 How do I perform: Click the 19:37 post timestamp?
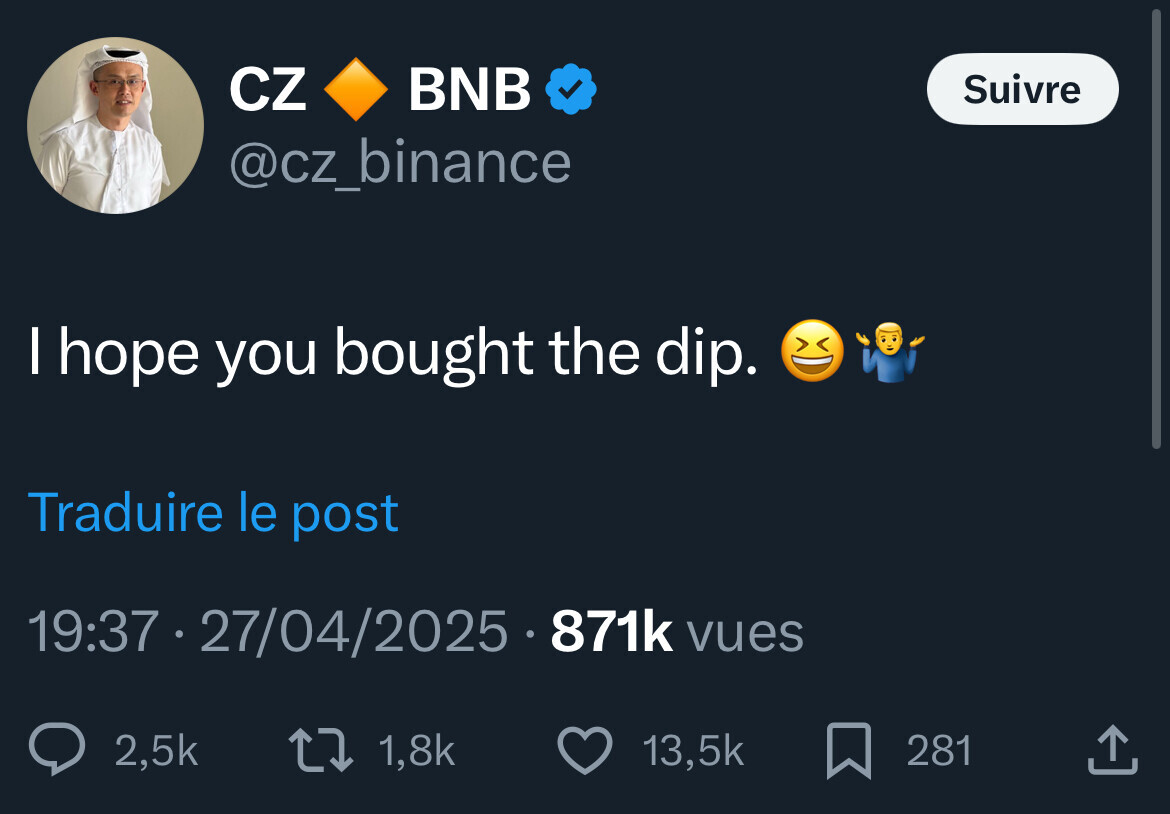93,633
